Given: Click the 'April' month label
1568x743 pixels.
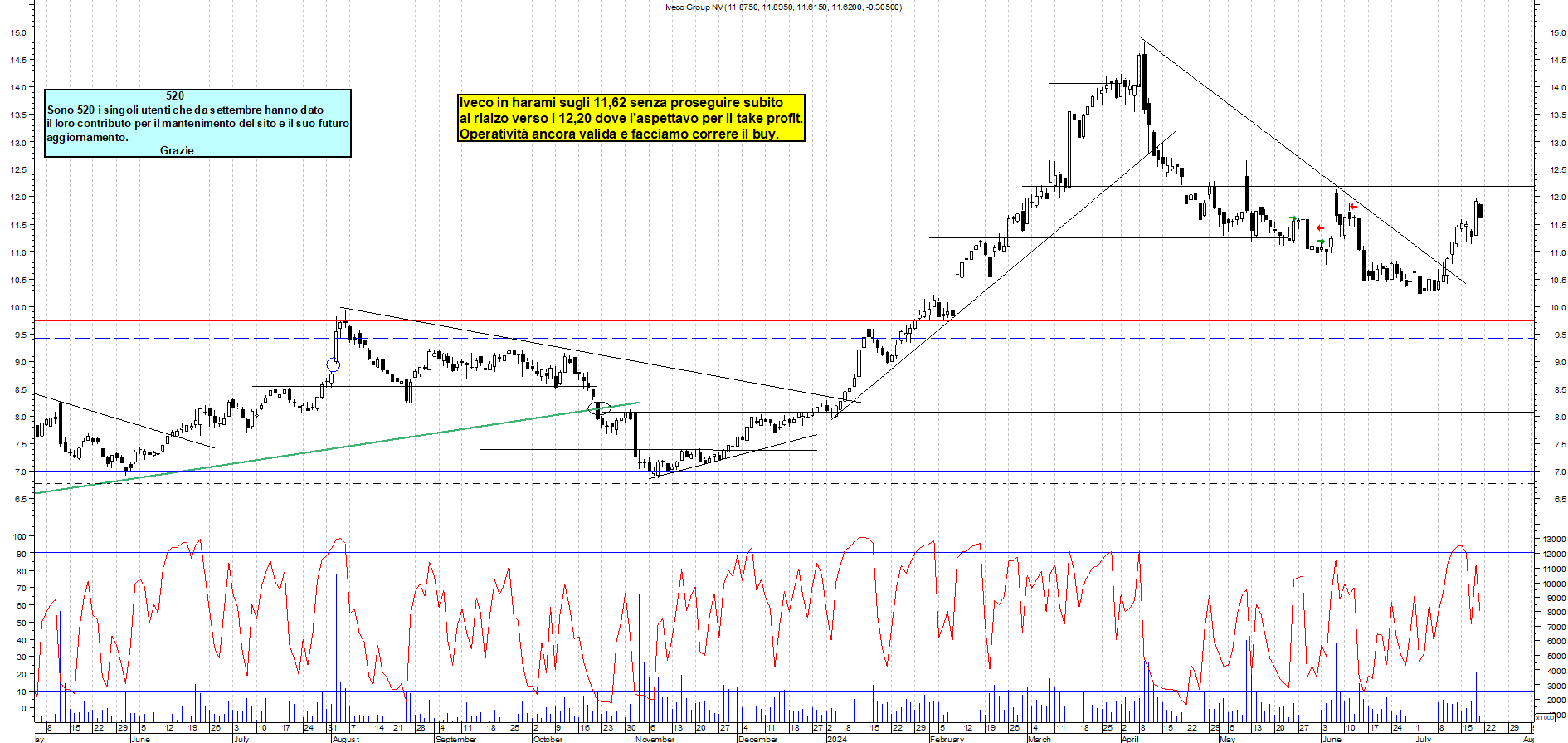Looking at the screenshot, I should pyautogui.click(x=1130, y=739).
